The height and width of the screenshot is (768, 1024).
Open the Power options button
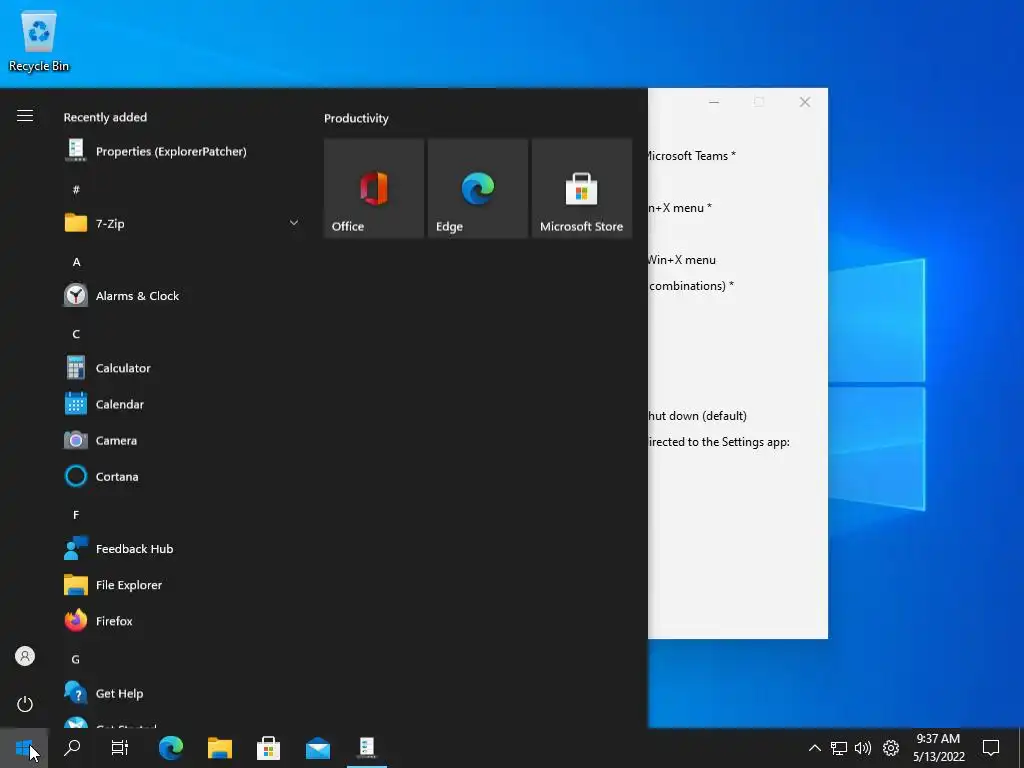click(25, 704)
